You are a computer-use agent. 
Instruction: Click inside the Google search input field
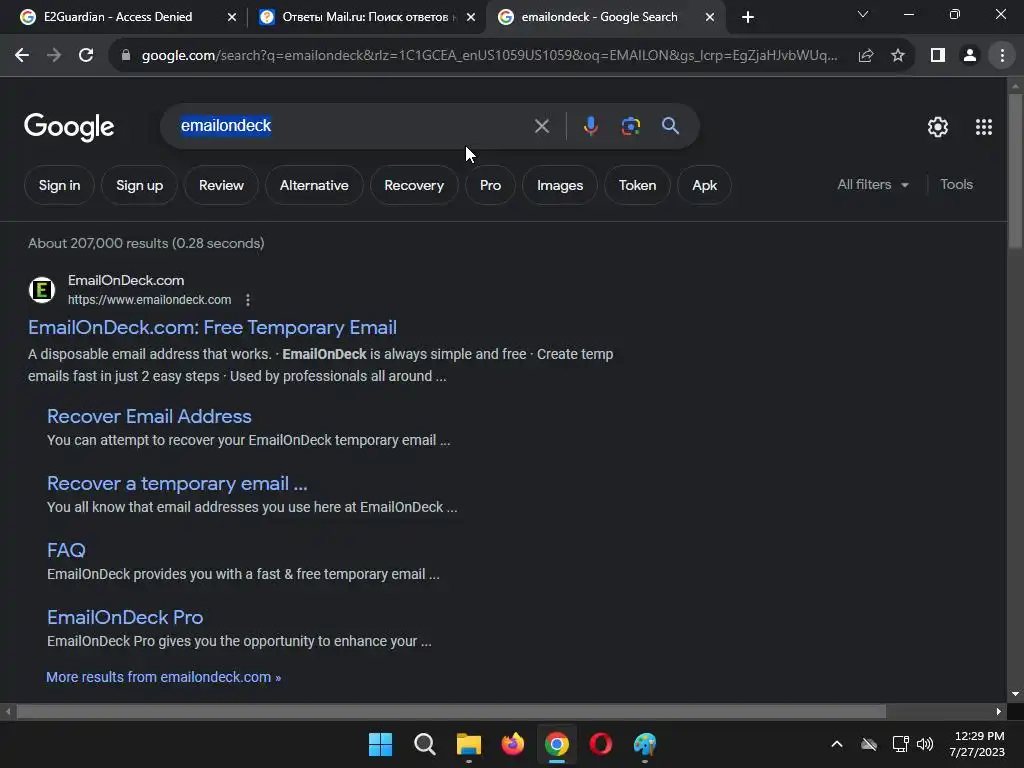pyautogui.click(x=353, y=126)
